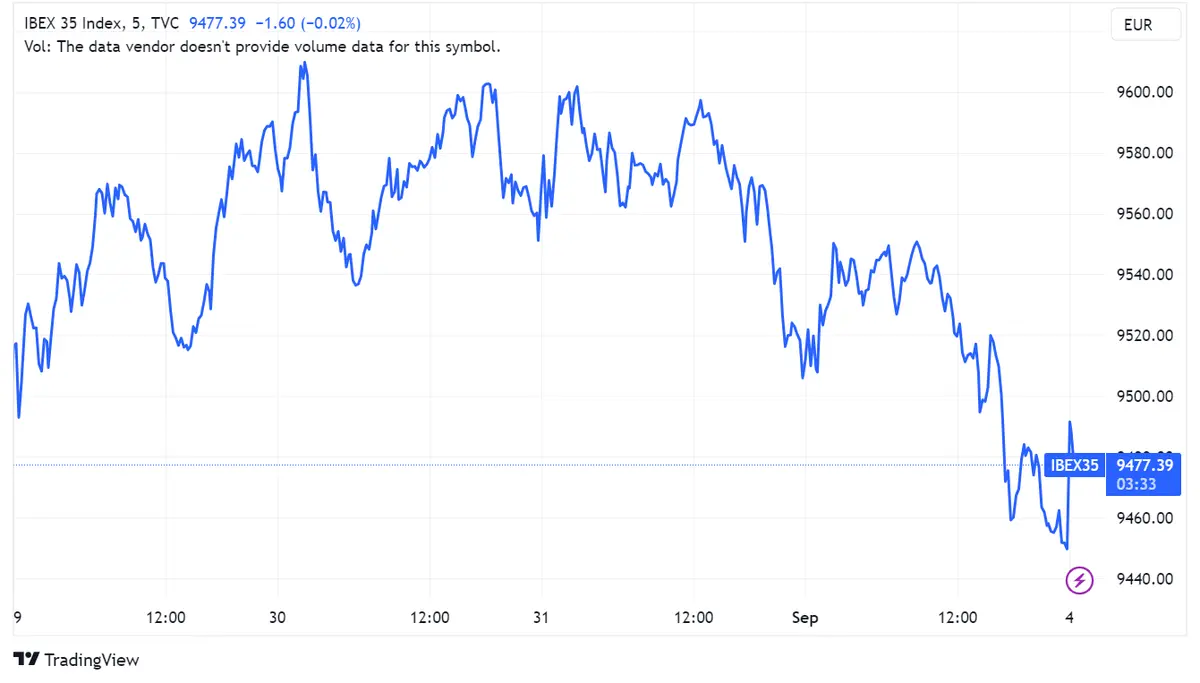Toggle the price change percentage display
This screenshot has width=1200, height=683.
(330, 22)
